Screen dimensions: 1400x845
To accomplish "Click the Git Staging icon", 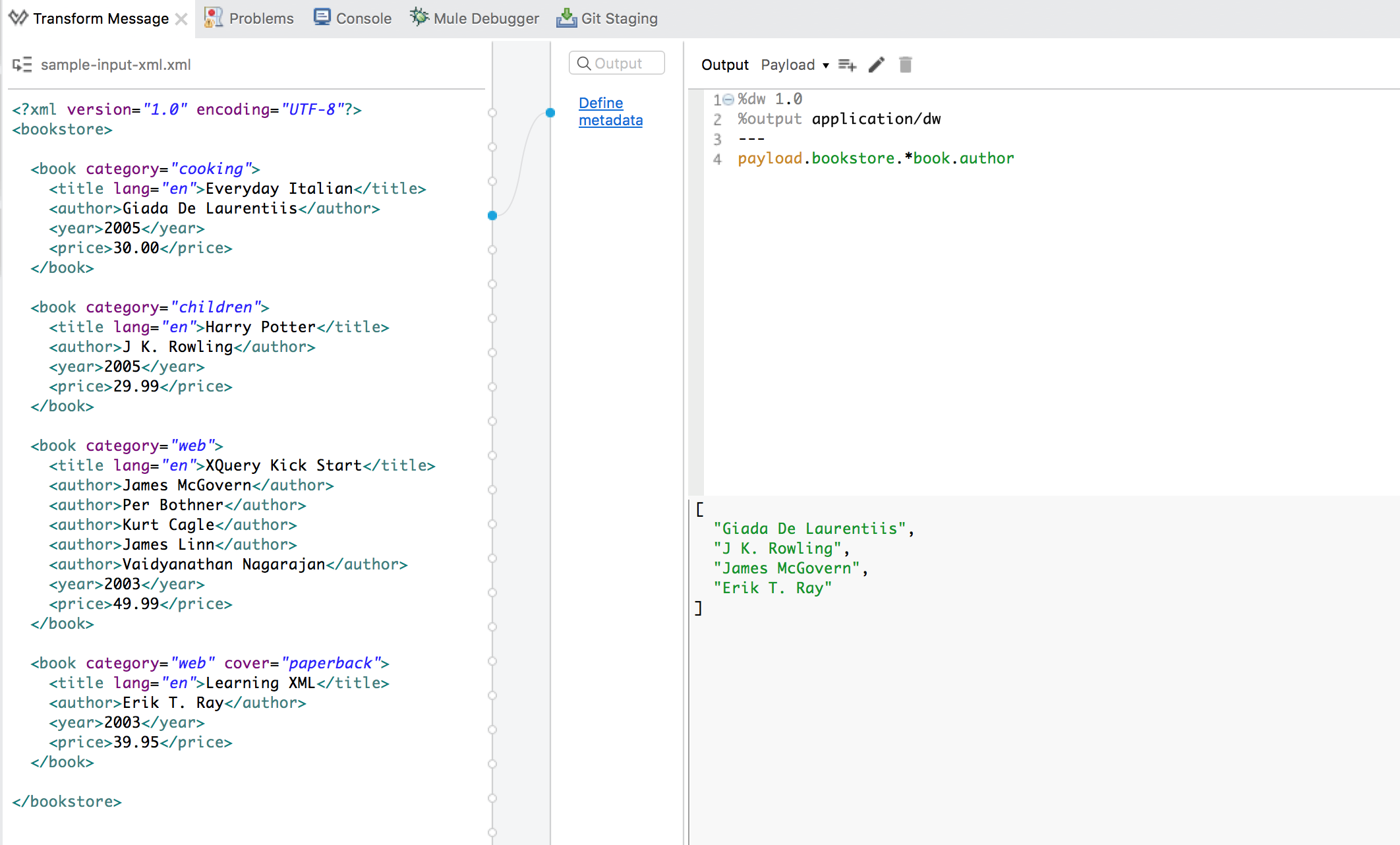I will point(566,18).
